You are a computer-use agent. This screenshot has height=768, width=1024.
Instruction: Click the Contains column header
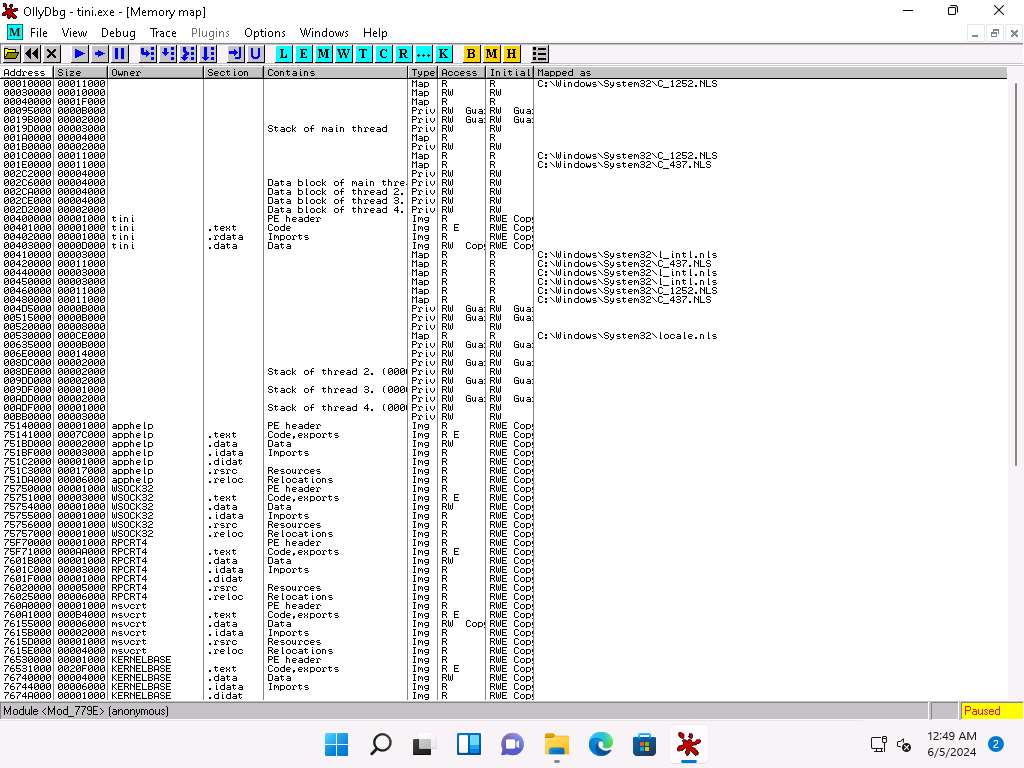335,73
